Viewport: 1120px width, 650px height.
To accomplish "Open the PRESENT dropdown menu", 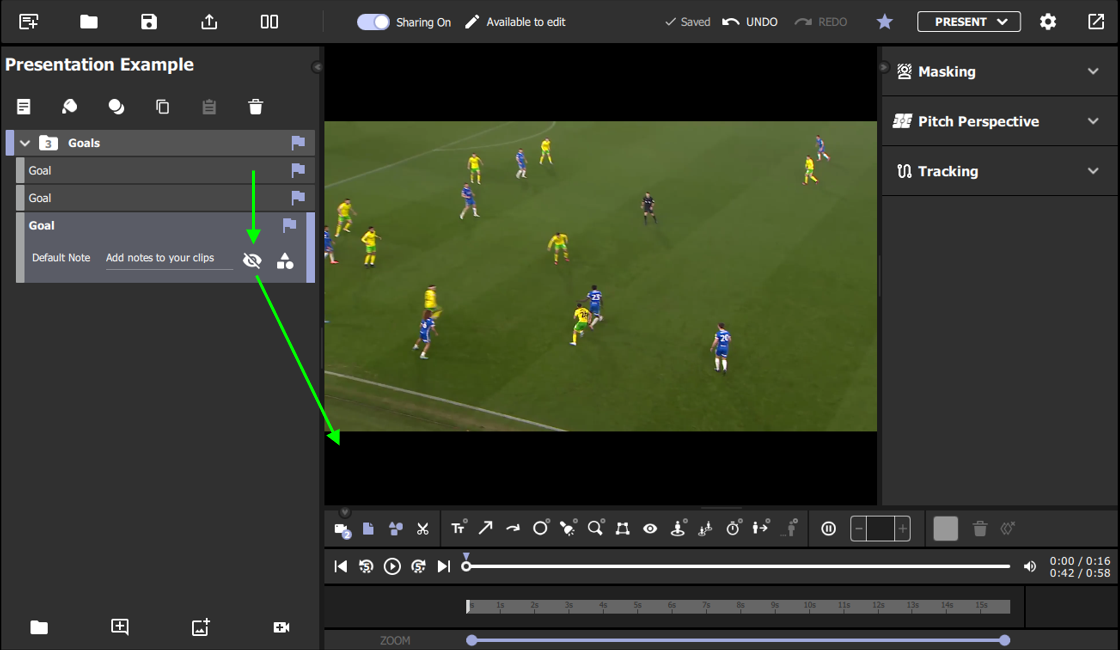I will coord(968,20).
